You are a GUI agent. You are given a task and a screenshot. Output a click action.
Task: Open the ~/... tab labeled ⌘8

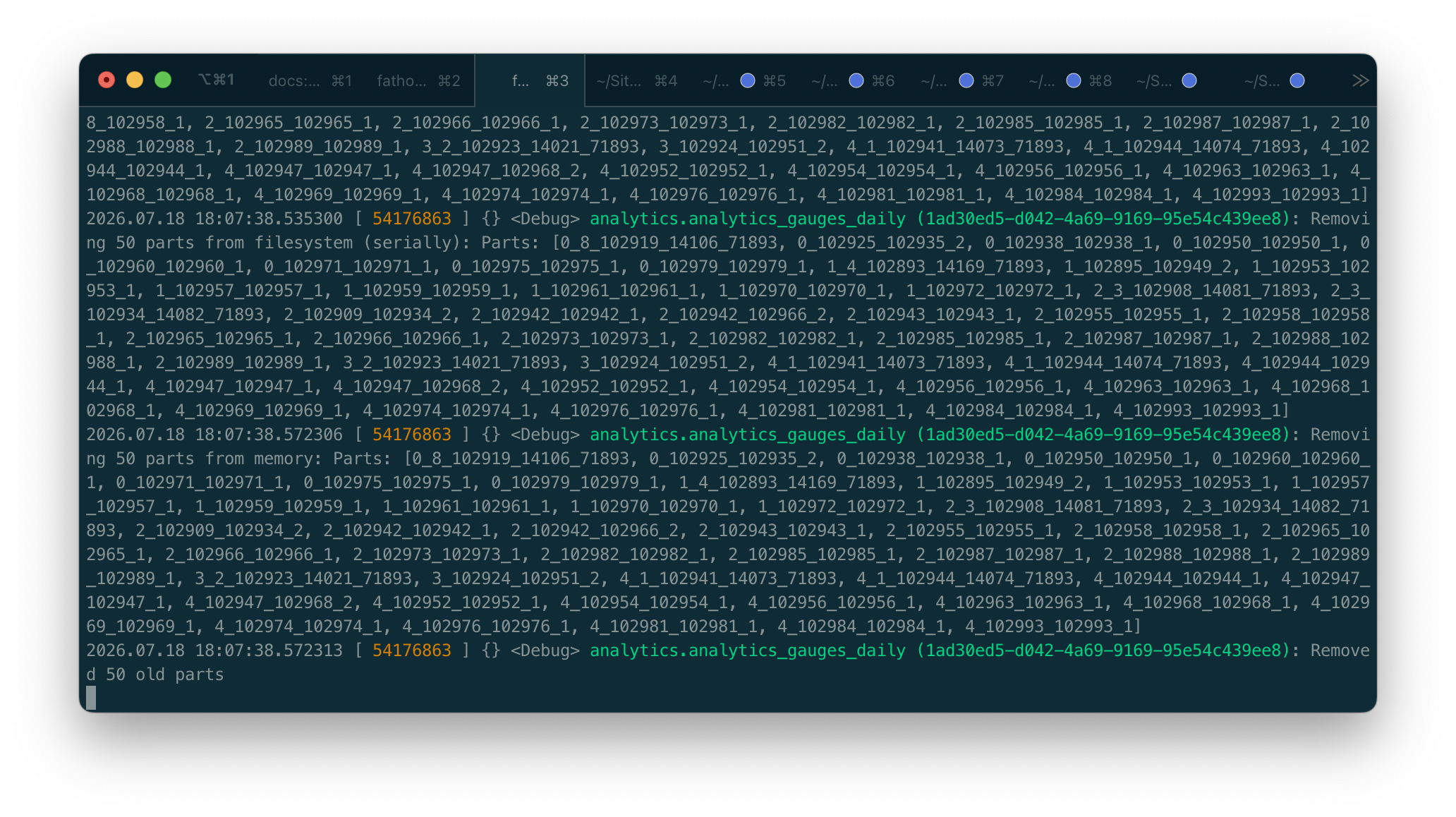point(1070,80)
